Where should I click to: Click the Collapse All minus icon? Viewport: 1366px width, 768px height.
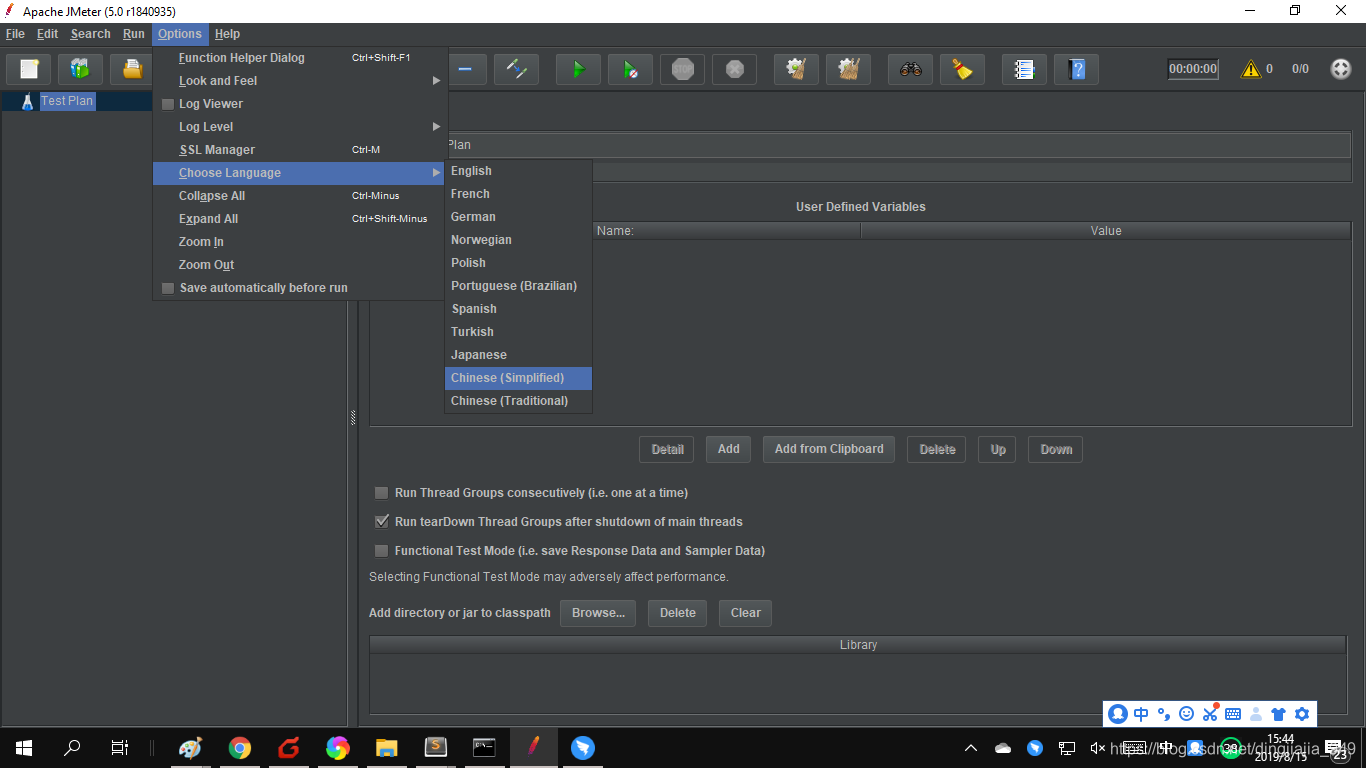point(465,69)
